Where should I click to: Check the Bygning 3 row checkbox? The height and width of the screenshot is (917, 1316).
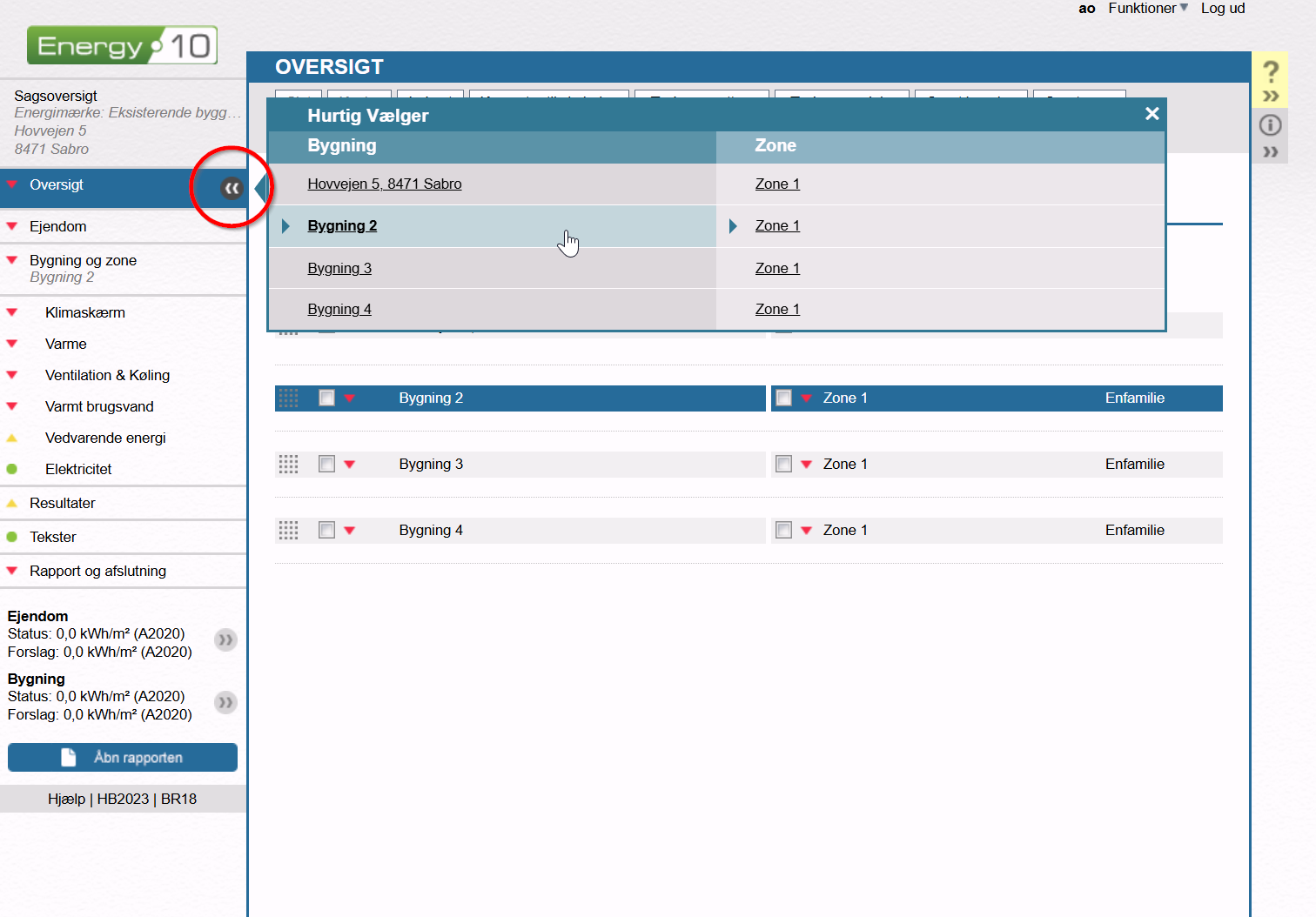pyautogui.click(x=326, y=464)
